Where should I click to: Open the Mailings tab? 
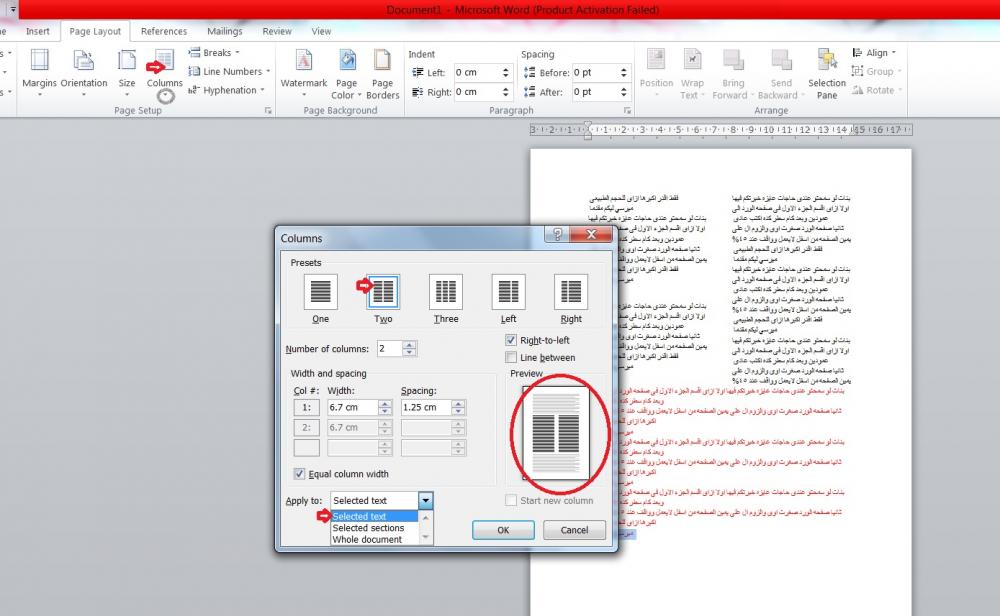coord(224,31)
